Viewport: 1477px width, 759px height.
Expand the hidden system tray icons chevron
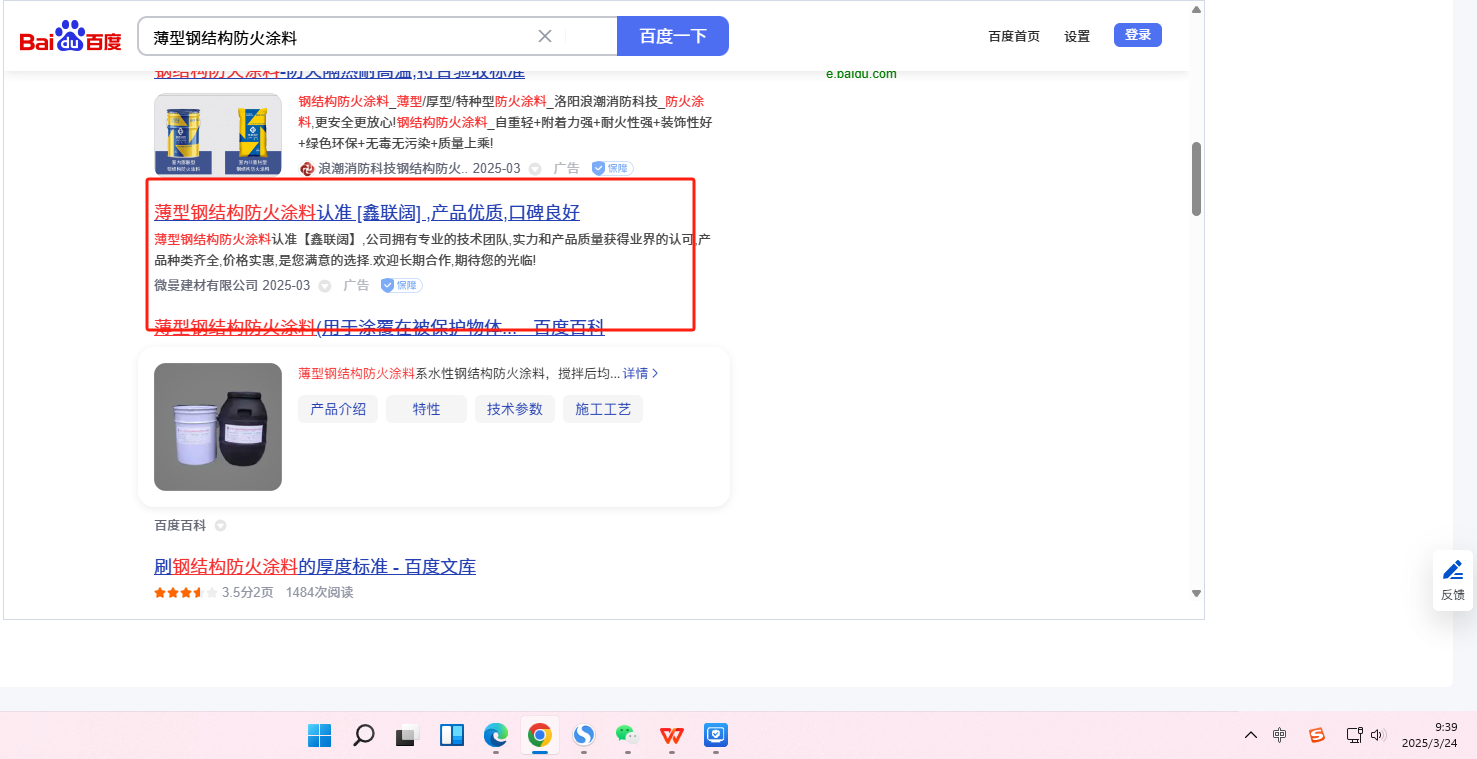pos(1251,735)
